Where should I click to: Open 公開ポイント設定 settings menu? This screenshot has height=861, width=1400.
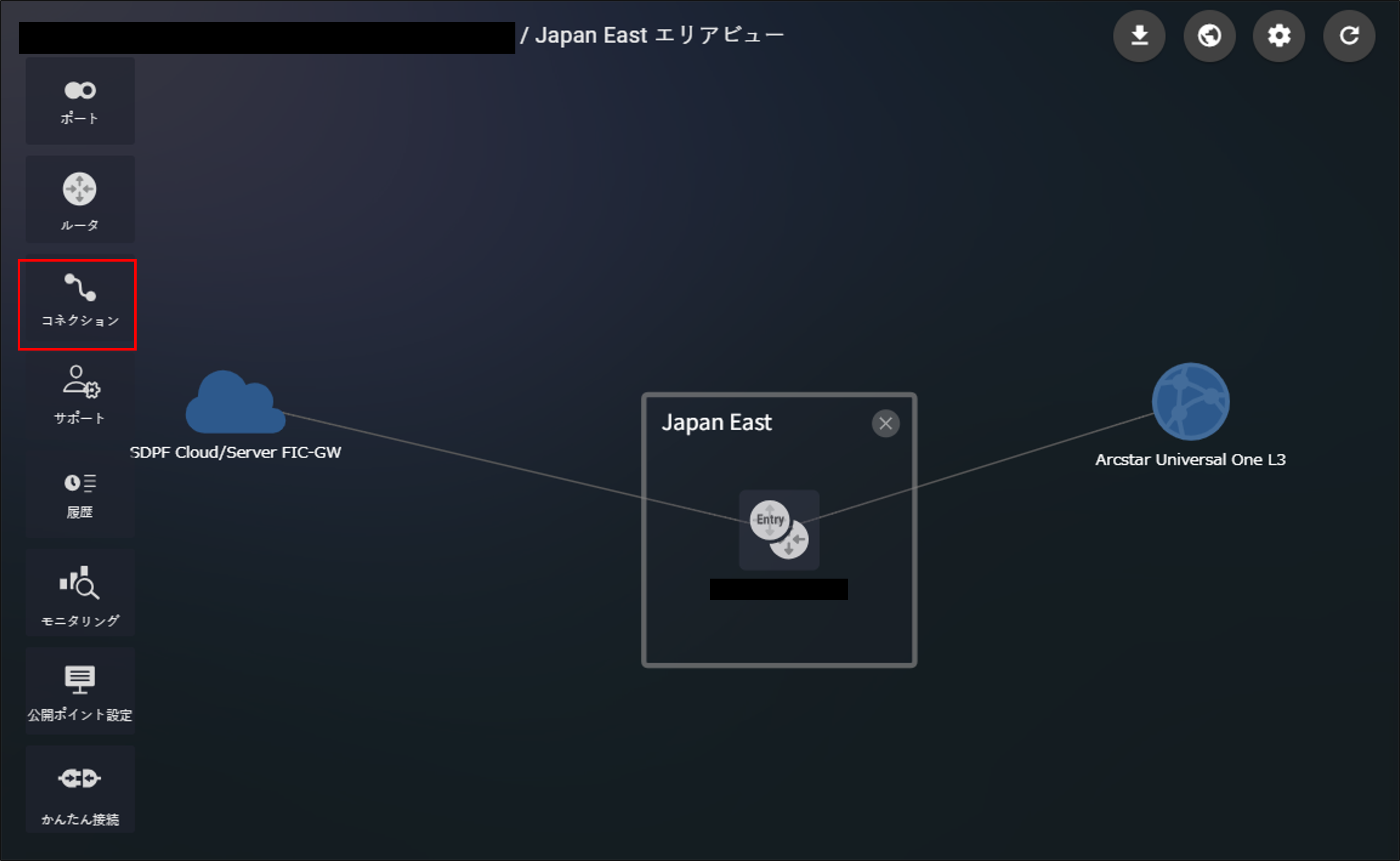pyautogui.click(x=80, y=691)
